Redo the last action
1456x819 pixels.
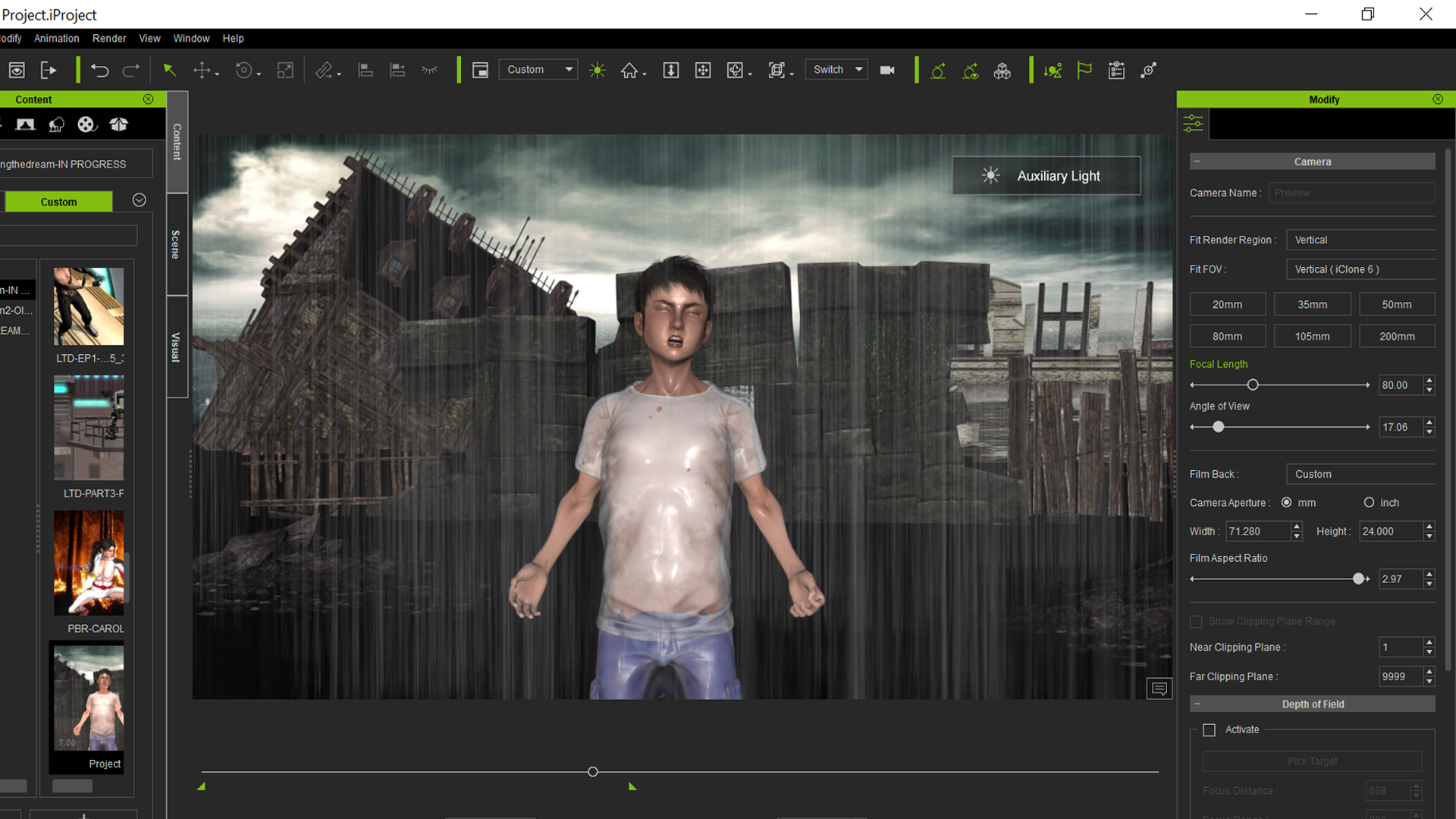click(131, 71)
